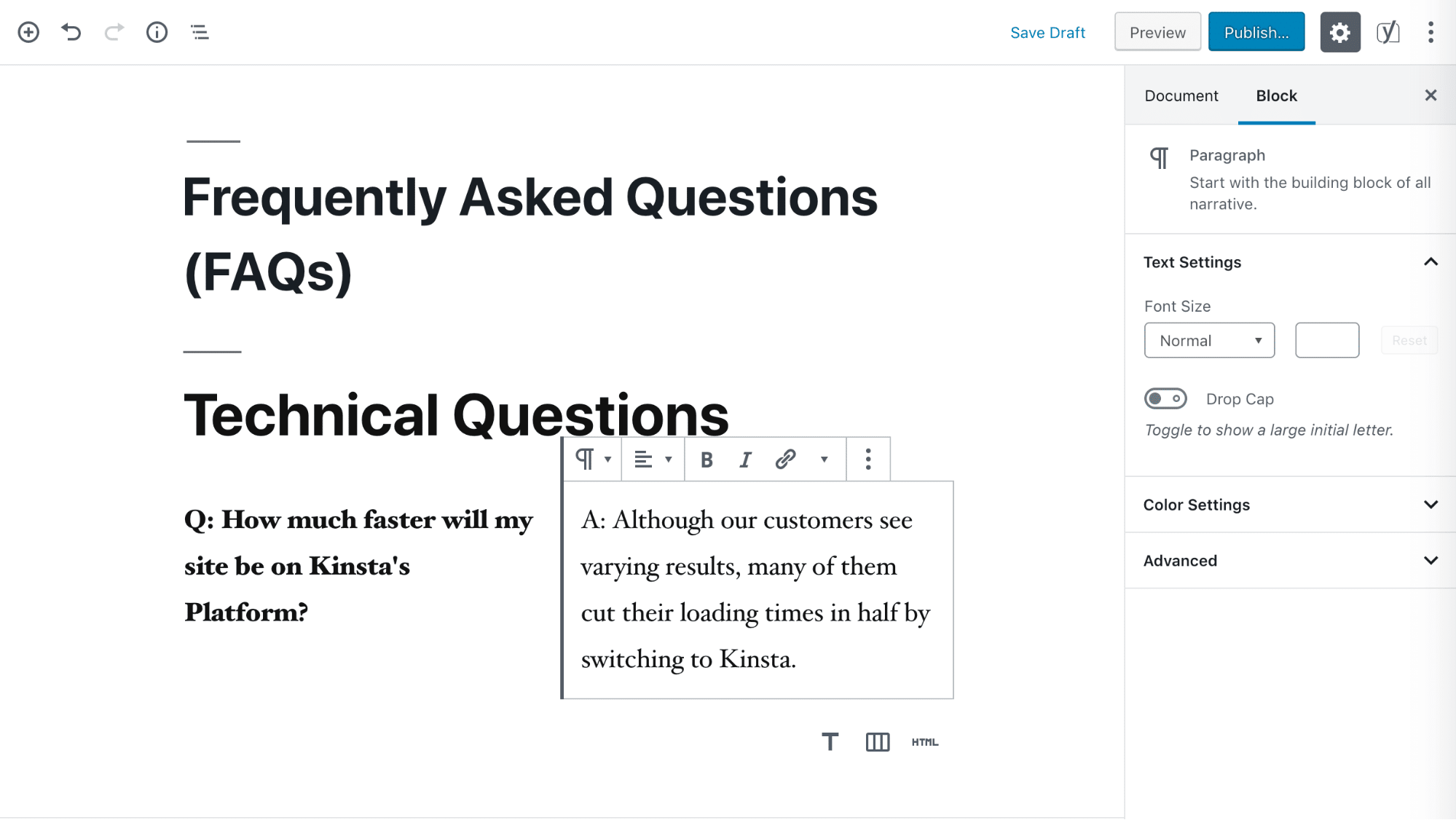Apply bold formatting to selected text

point(704,459)
